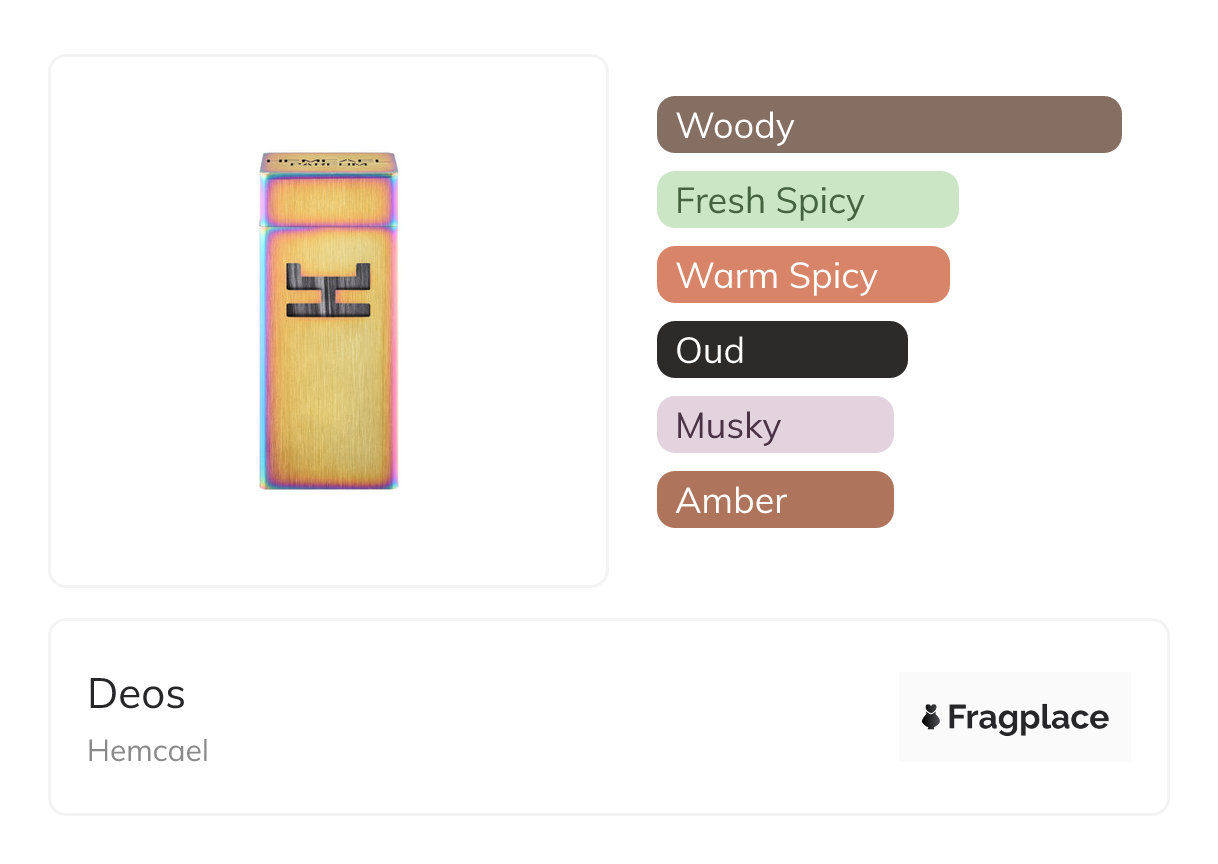This screenshot has width=1218, height=864.
Task: Click the Musky text label
Action: coord(728,426)
